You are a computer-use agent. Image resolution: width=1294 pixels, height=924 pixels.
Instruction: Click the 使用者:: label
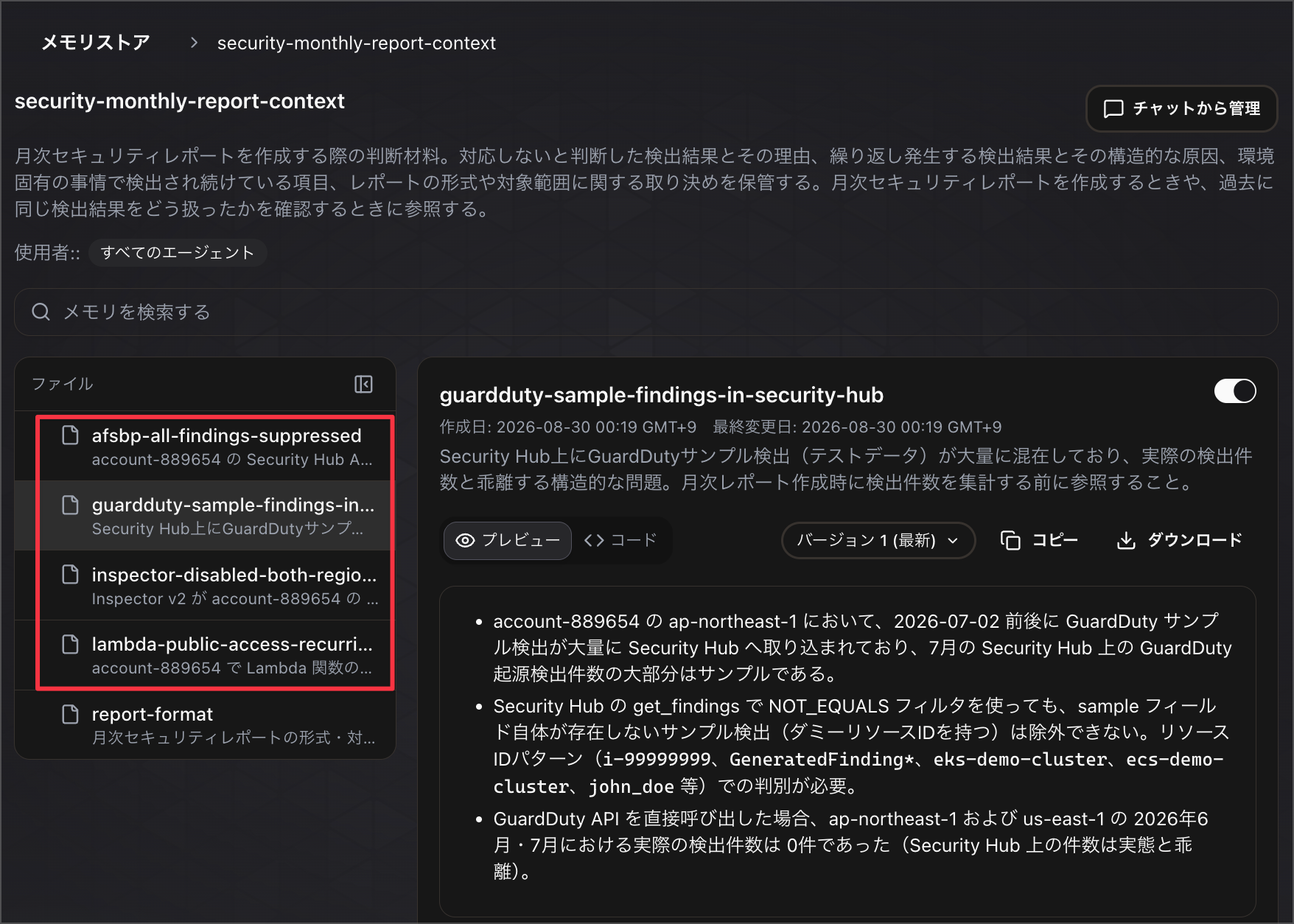click(x=47, y=253)
